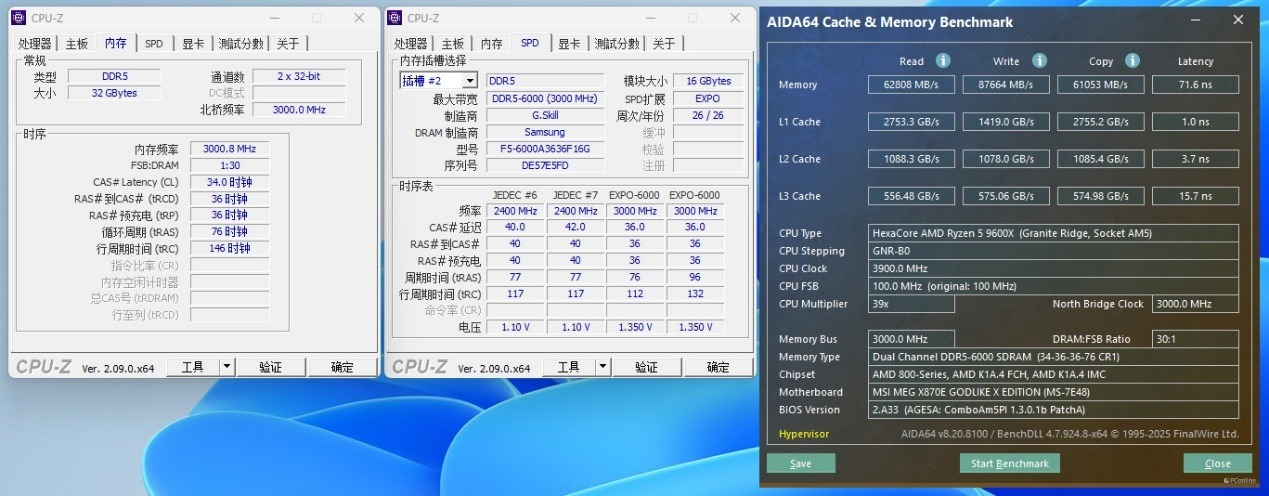This screenshot has width=1269, height=496.
Task: Click CAS# Latency value 34.0 时钟
Action: coord(229,182)
